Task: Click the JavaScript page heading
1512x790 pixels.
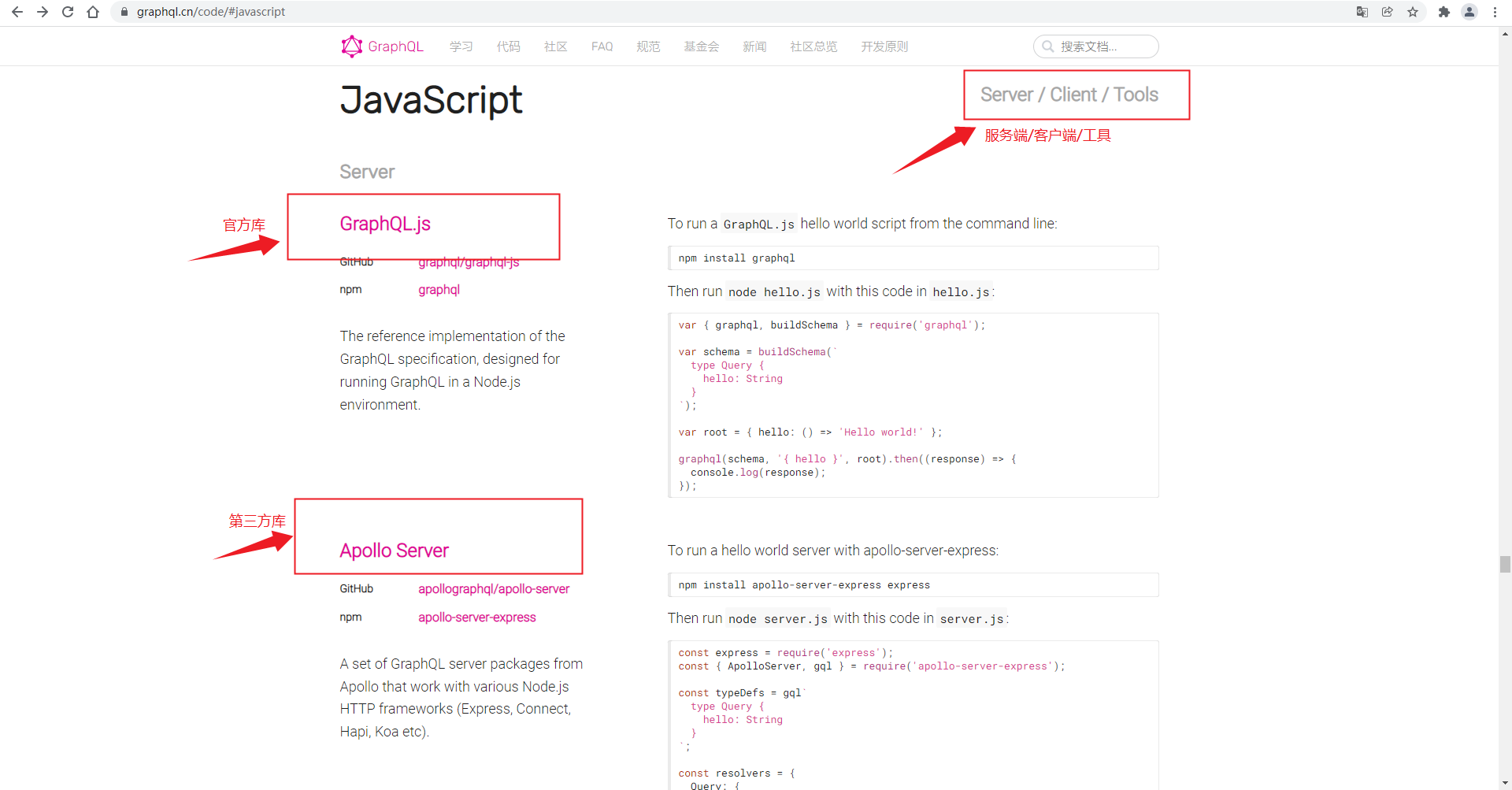Action: coord(431,100)
